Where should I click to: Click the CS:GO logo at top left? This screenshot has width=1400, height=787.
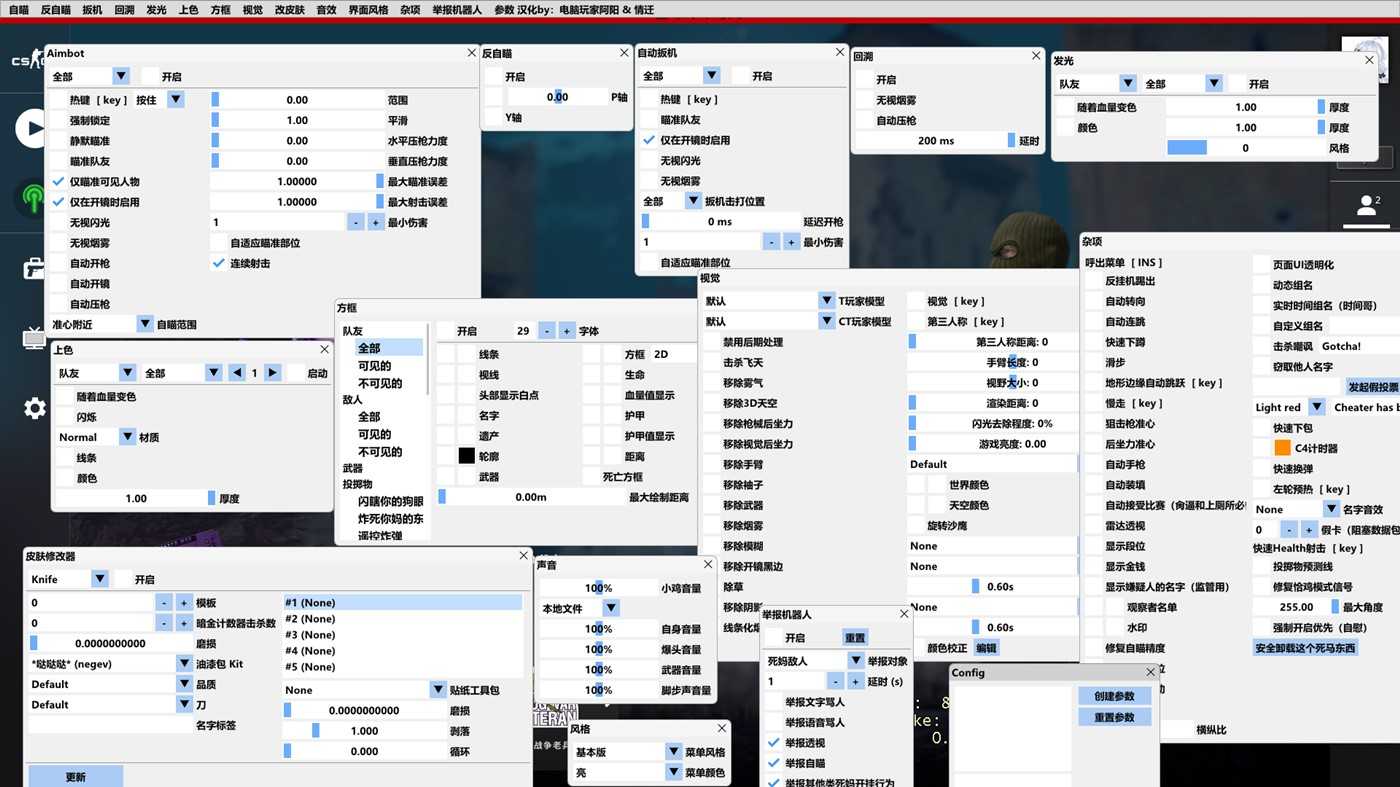(x=28, y=62)
